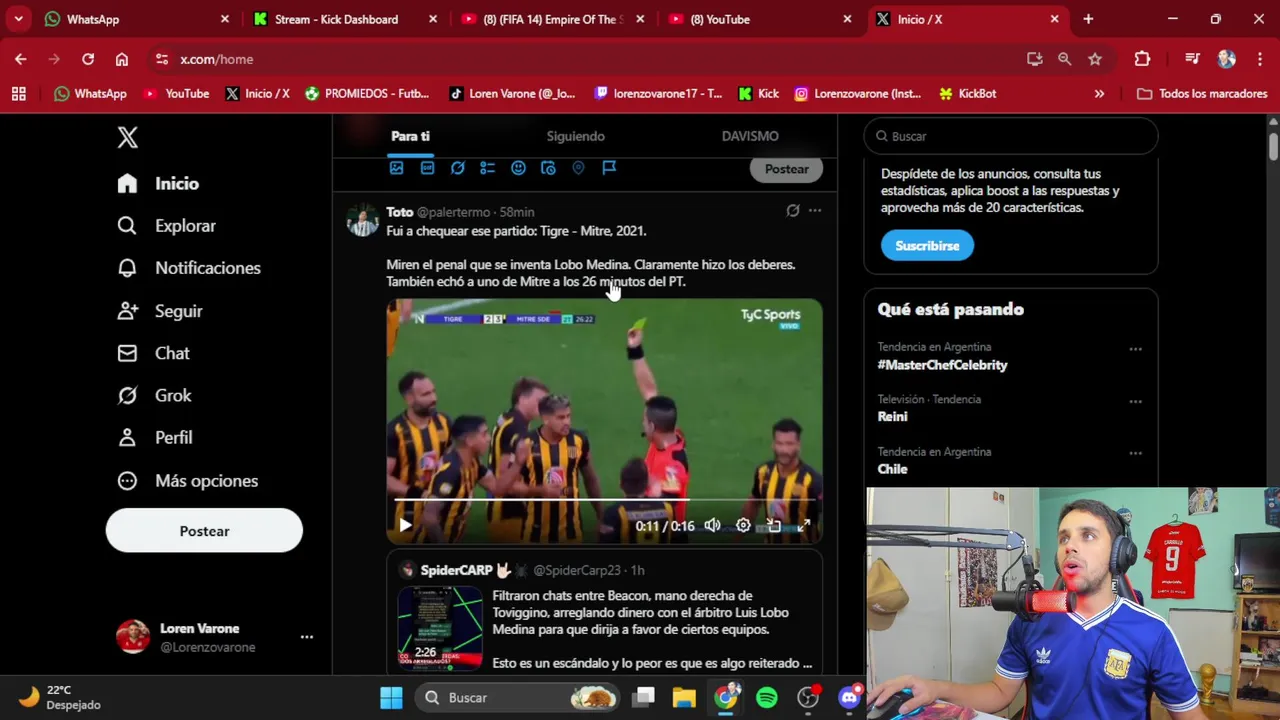Expand the video to fullscreen
The height and width of the screenshot is (720, 1280).
(803, 525)
